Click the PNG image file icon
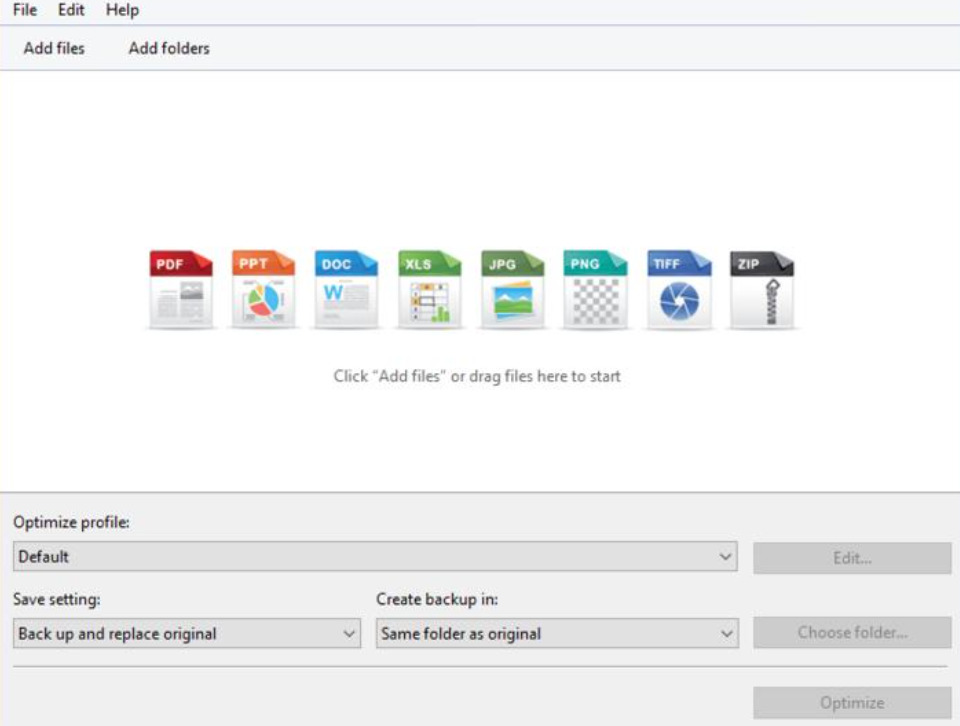Screen dimensions: 960x726 (x=596, y=289)
